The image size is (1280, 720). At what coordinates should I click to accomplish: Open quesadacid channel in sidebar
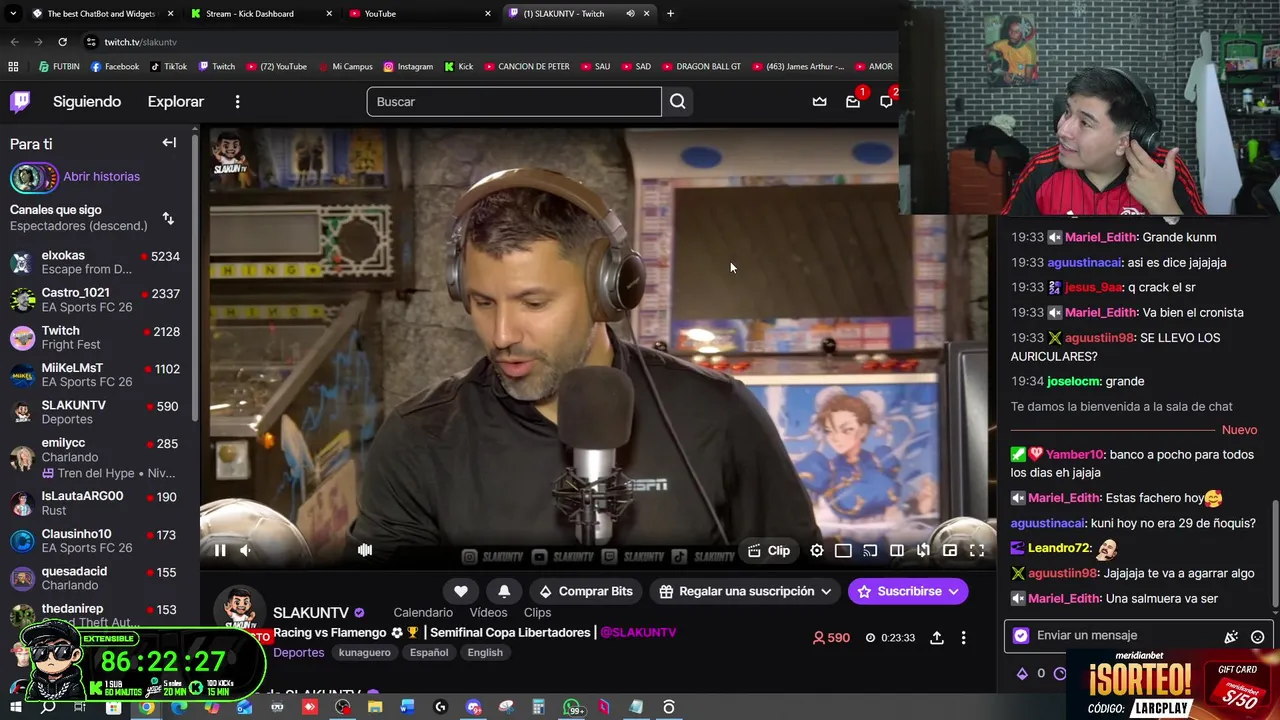pos(98,578)
